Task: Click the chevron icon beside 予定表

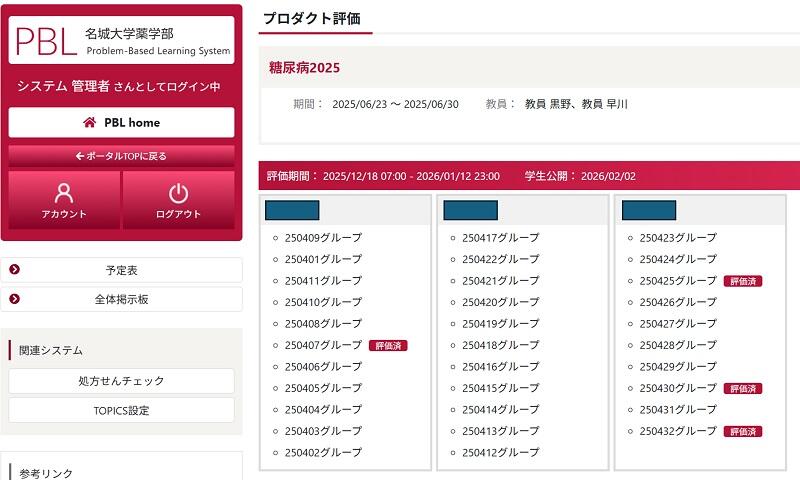Action: click(x=14, y=270)
